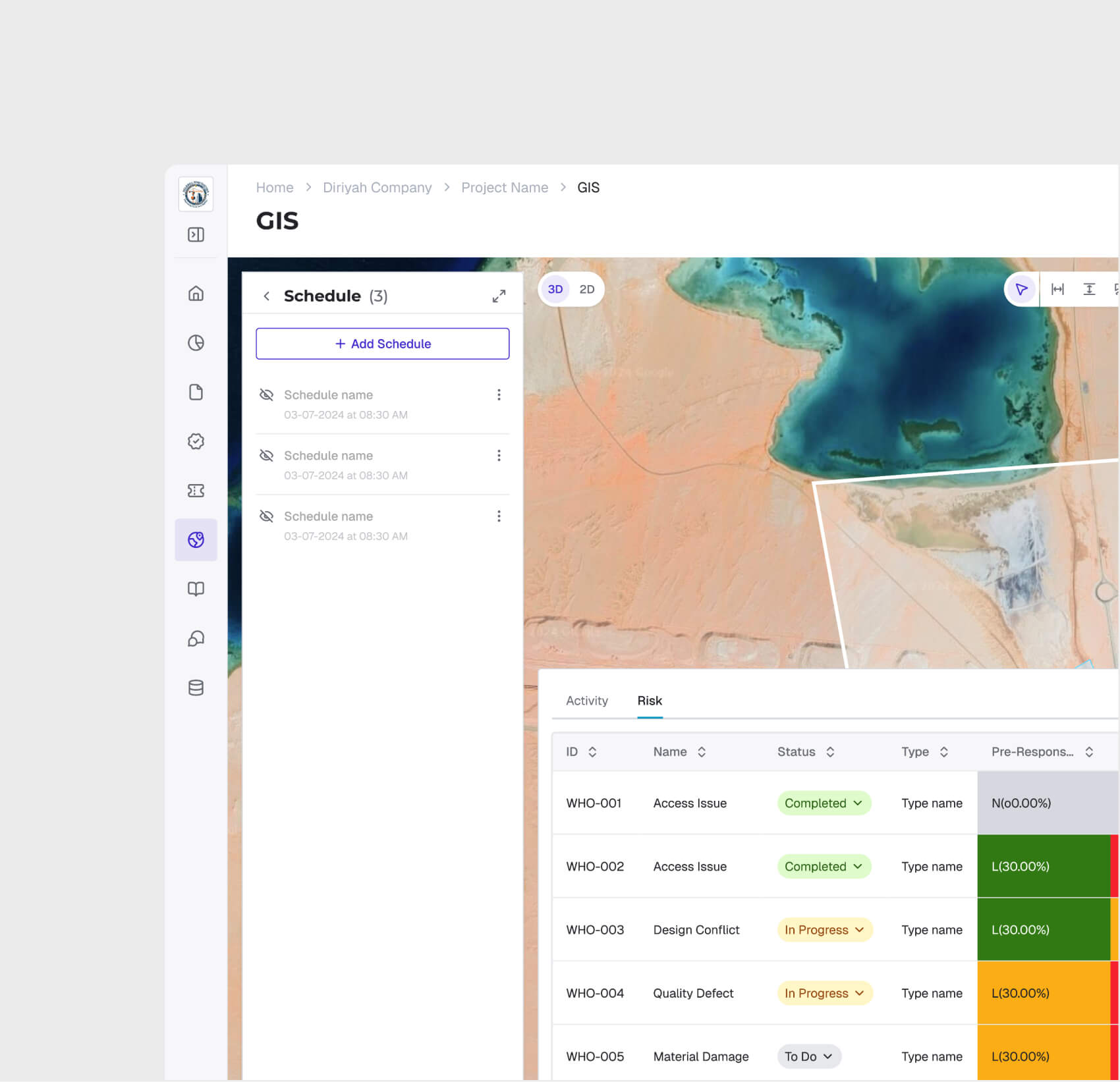Open the pie chart dashboard from the sidebar
This screenshot has height=1082, width=1120.
tap(196, 342)
